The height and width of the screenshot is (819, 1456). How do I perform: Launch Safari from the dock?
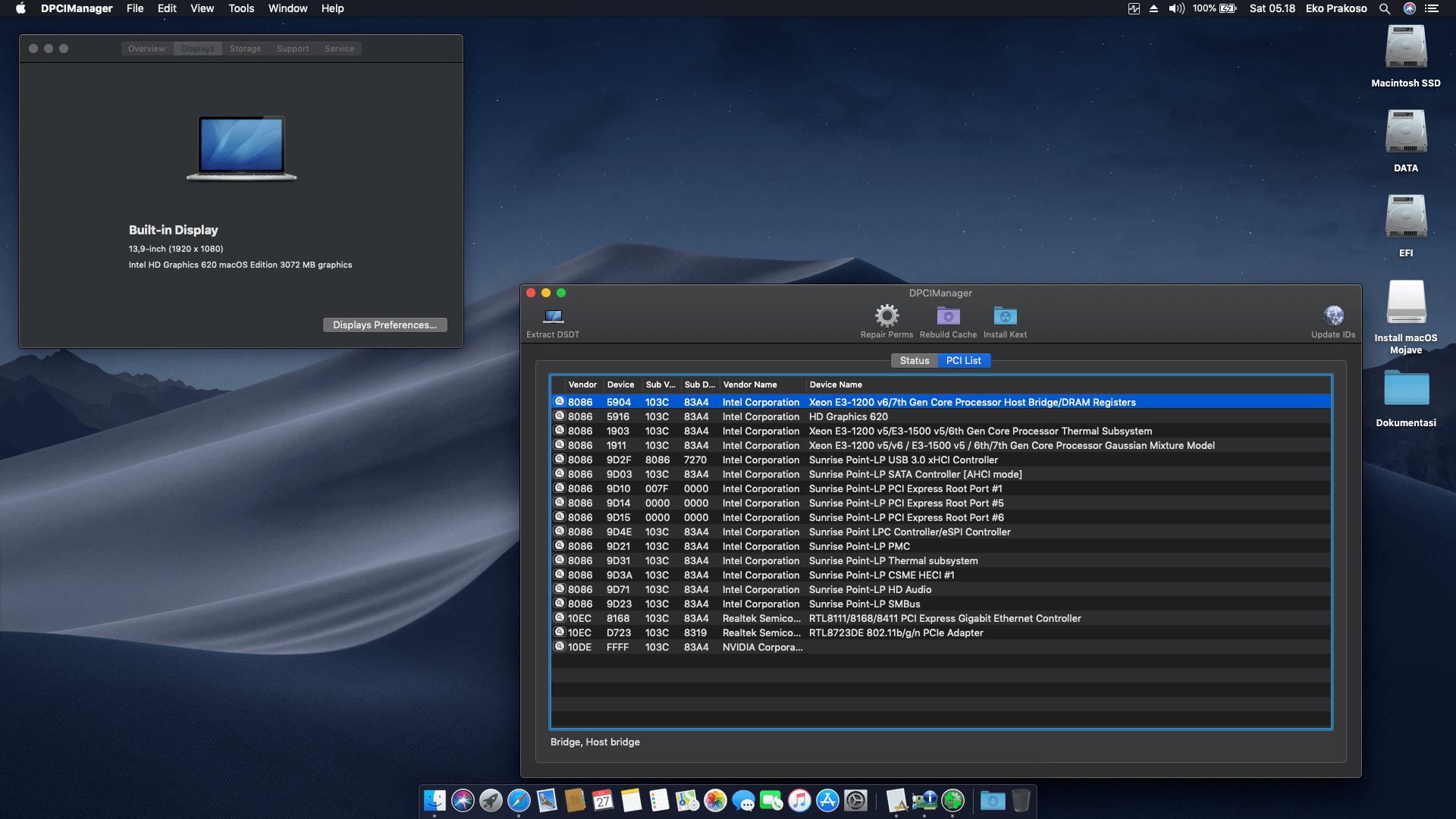coord(519,800)
